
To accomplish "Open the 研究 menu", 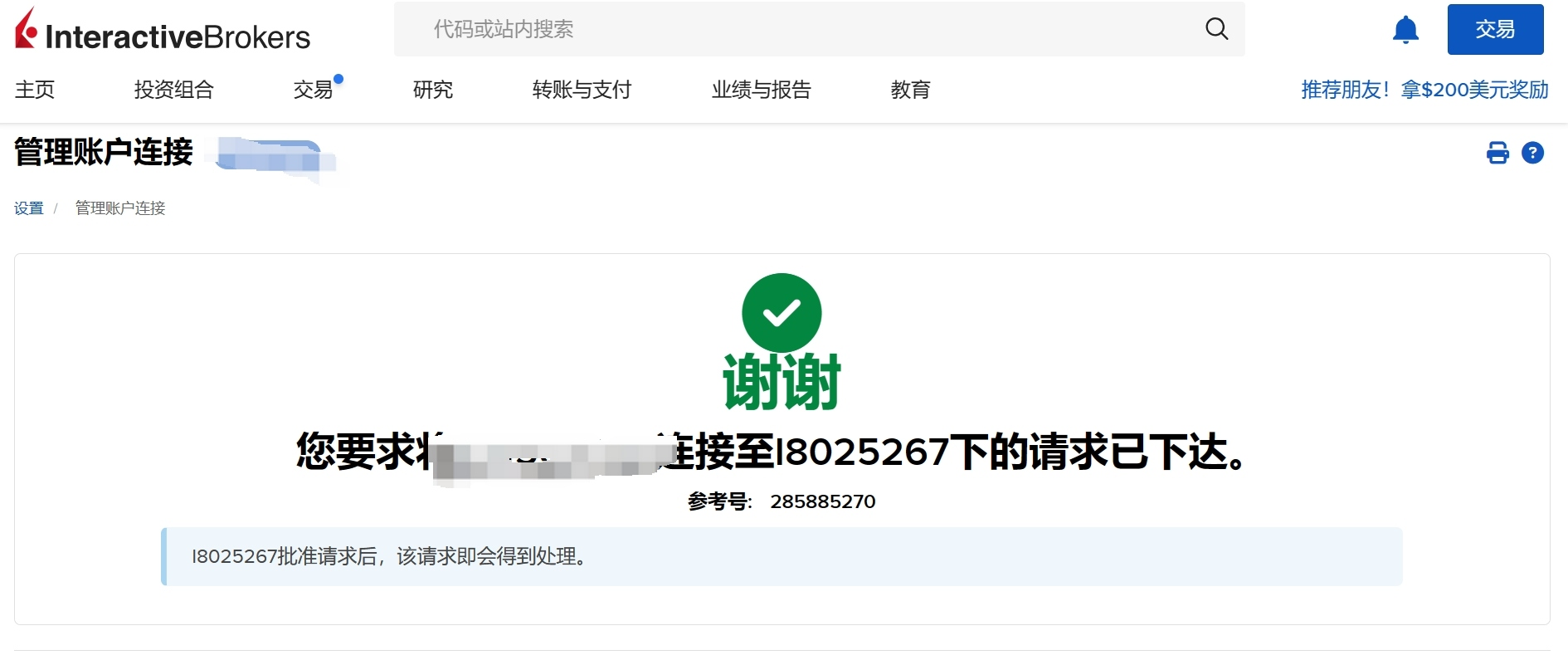I will 433,90.
